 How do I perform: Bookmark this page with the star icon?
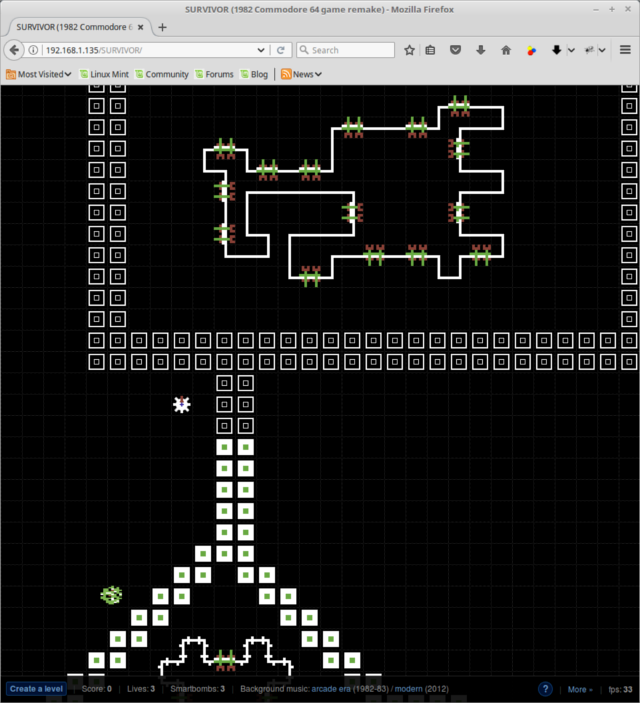click(x=409, y=50)
